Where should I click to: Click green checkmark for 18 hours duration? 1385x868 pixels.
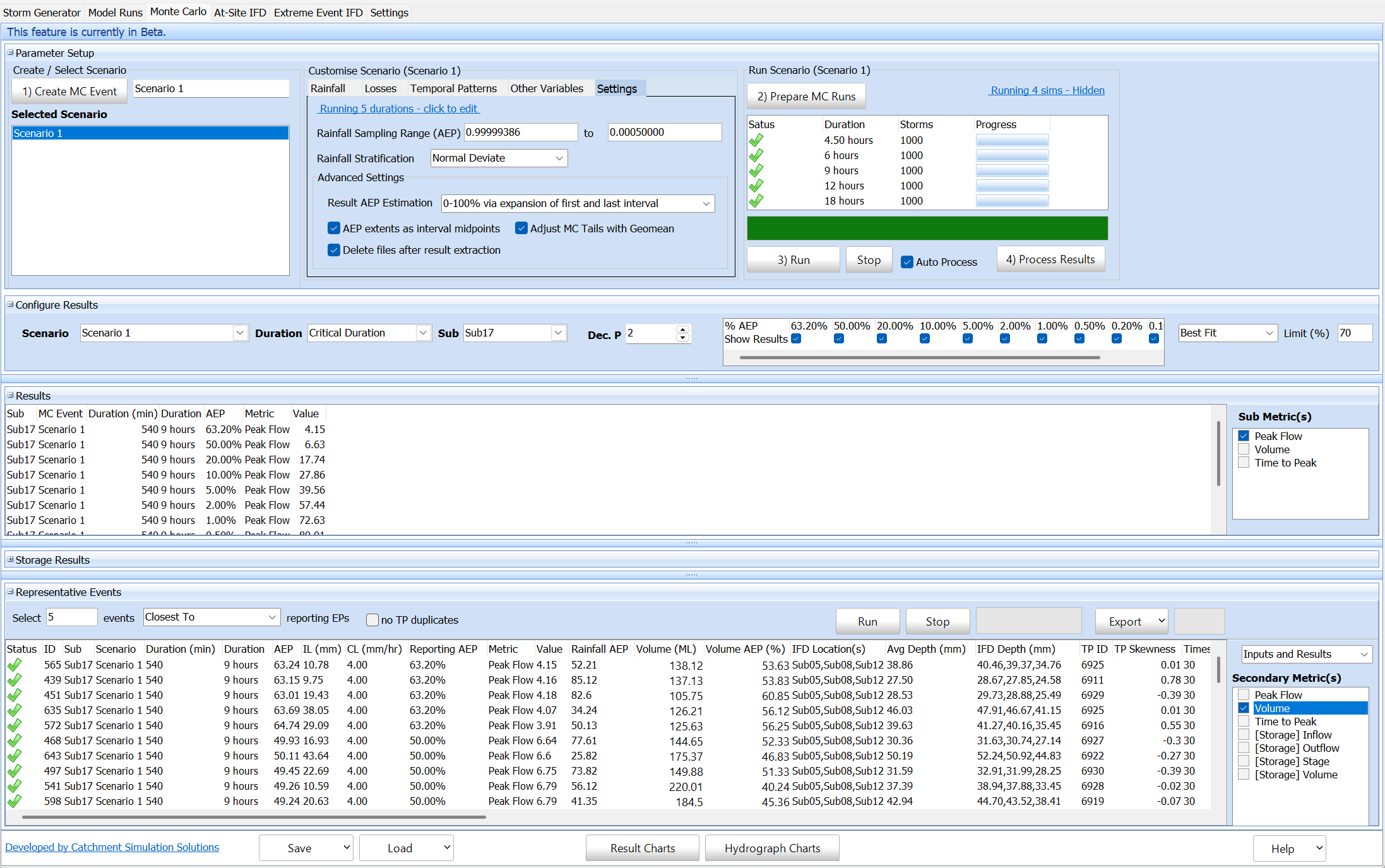(x=756, y=201)
